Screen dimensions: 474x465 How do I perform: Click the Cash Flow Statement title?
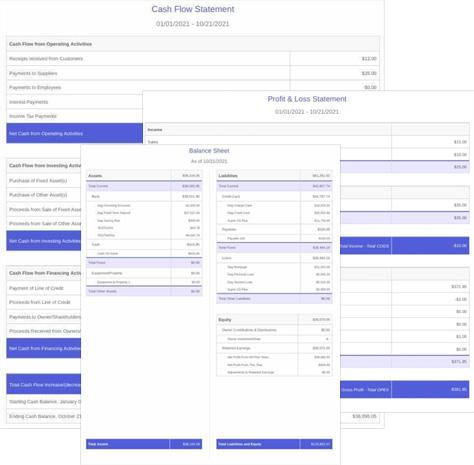pos(193,9)
